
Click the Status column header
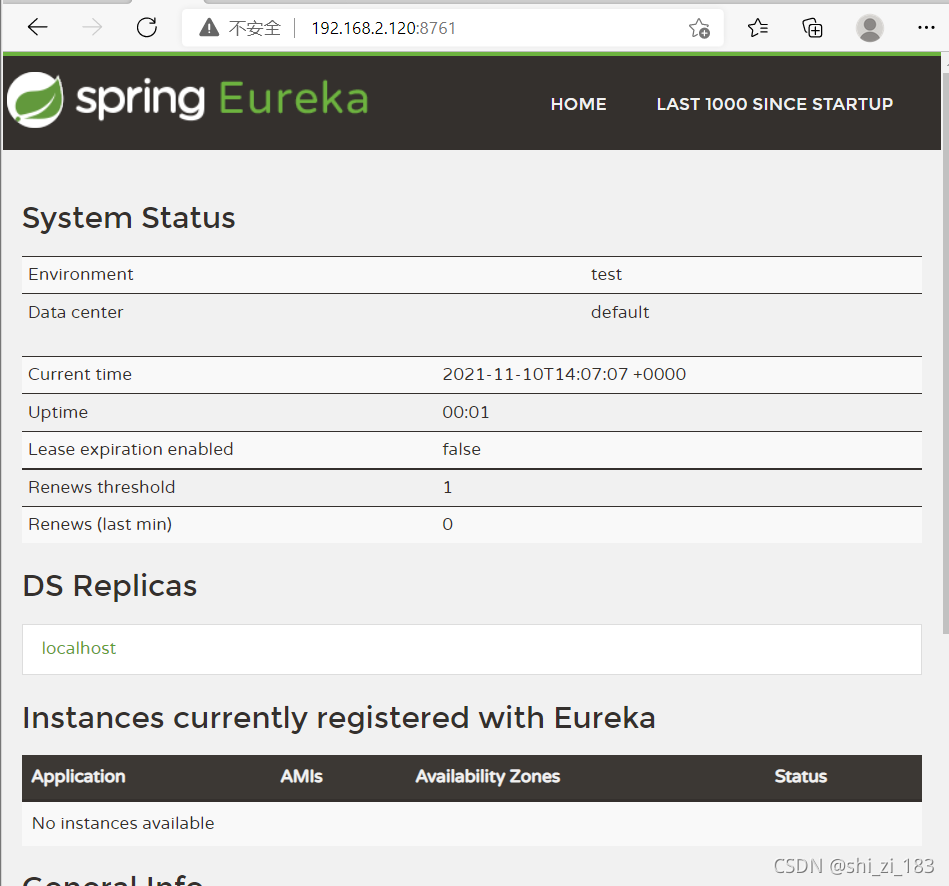click(801, 776)
